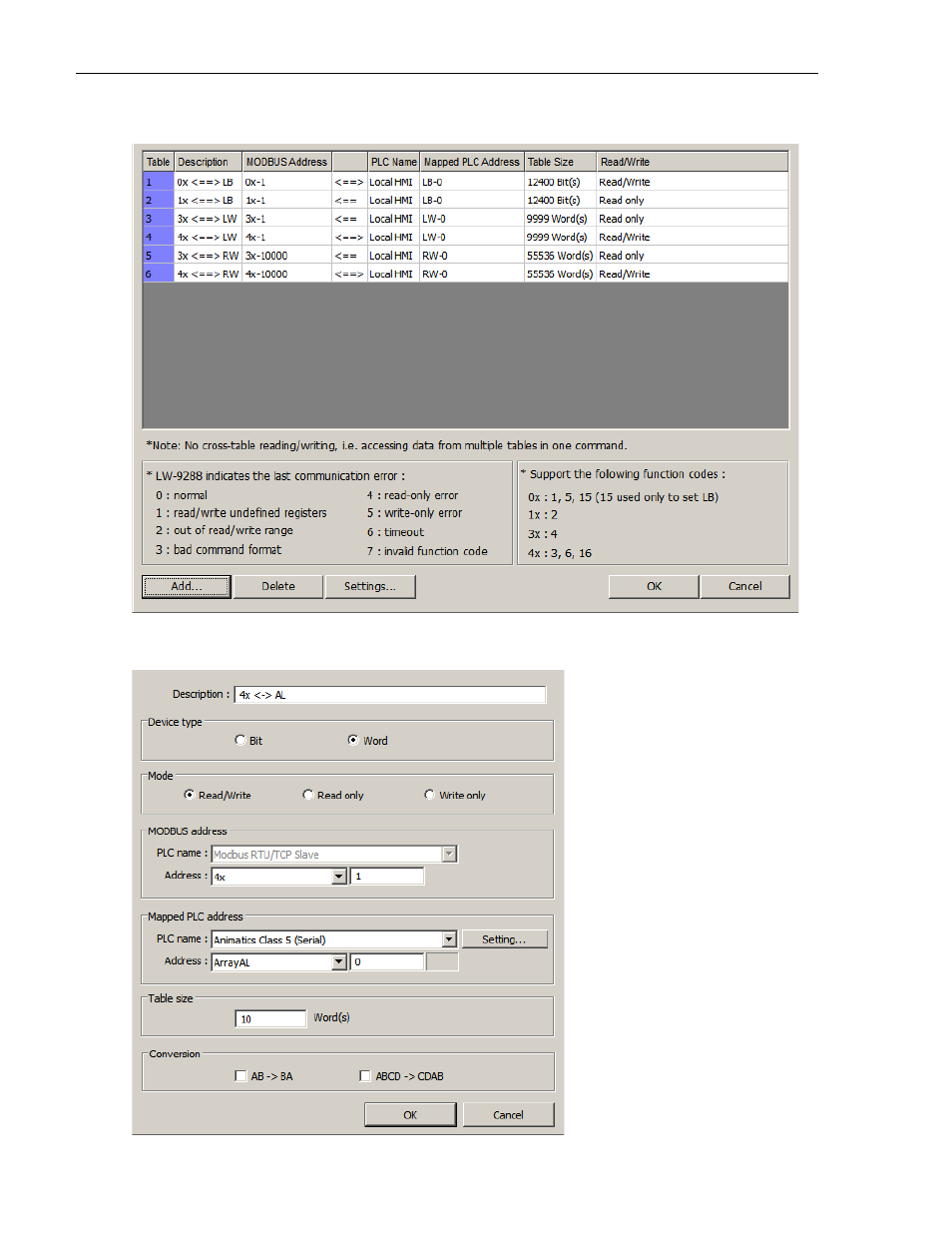
Task: Click the Table column header
Action: 159,162
